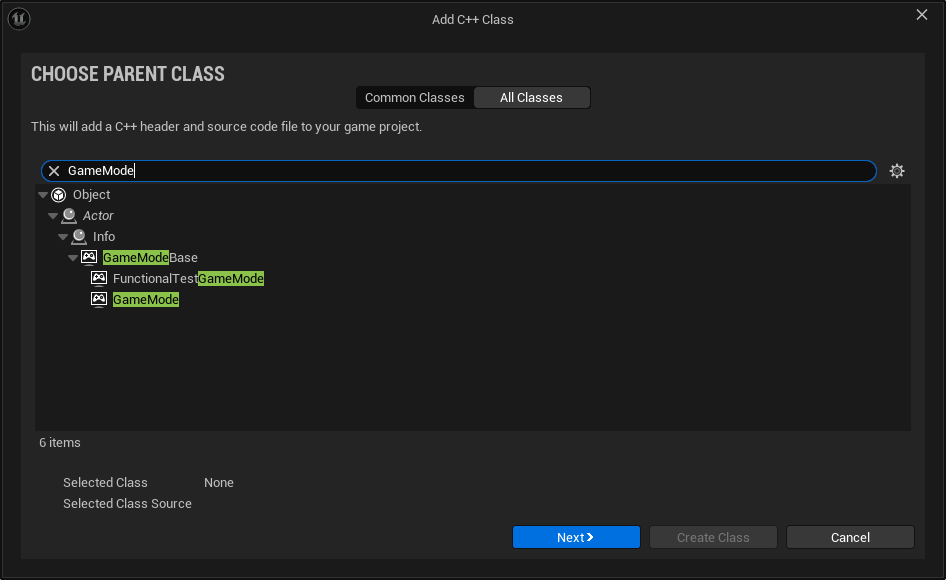Image resolution: width=946 pixels, height=580 pixels.
Task: Open class viewer settings gear
Action: 897,171
